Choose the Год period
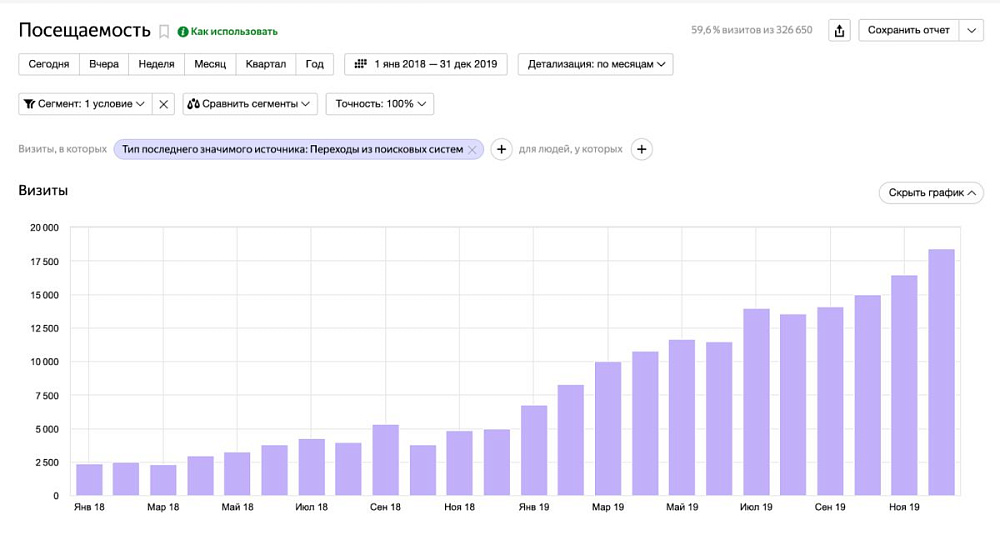This screenshot has width=1000, height=535. (314, 64)
